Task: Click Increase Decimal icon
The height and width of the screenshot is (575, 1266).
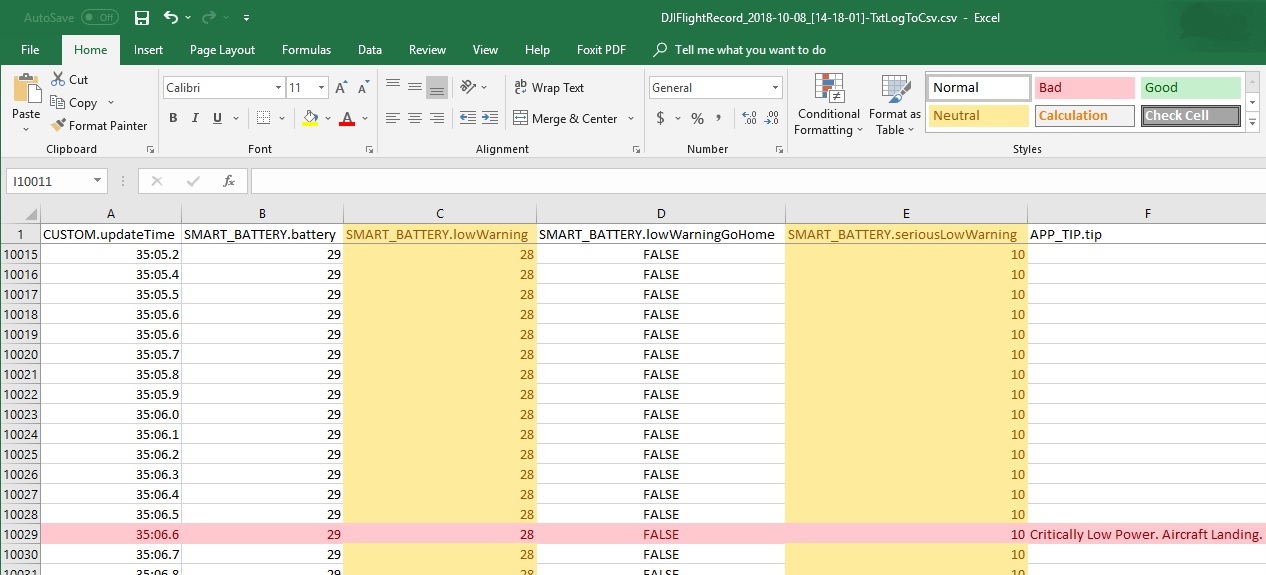Action: [749, 118]
